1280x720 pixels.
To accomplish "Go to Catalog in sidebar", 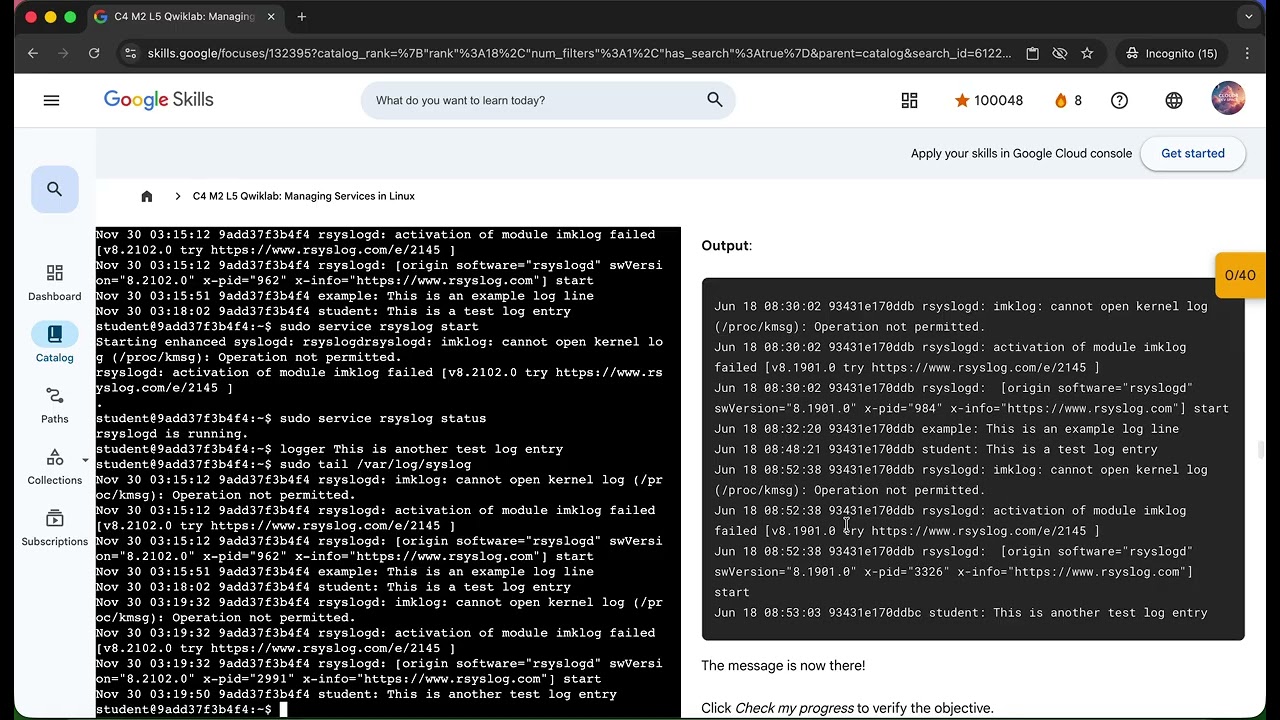I will click(54, 343).
